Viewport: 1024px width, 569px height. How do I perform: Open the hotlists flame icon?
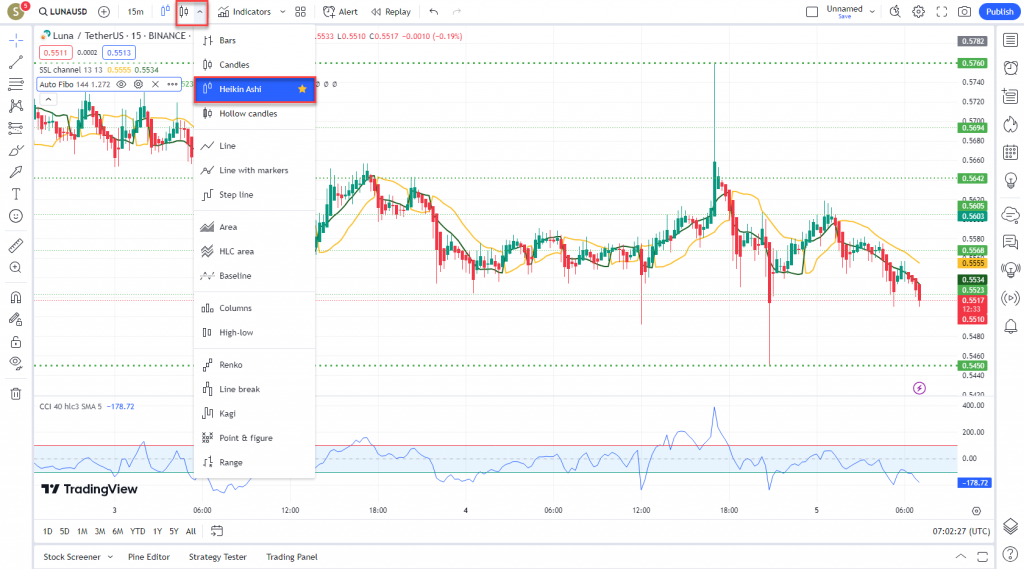[x=1010, y=124]
